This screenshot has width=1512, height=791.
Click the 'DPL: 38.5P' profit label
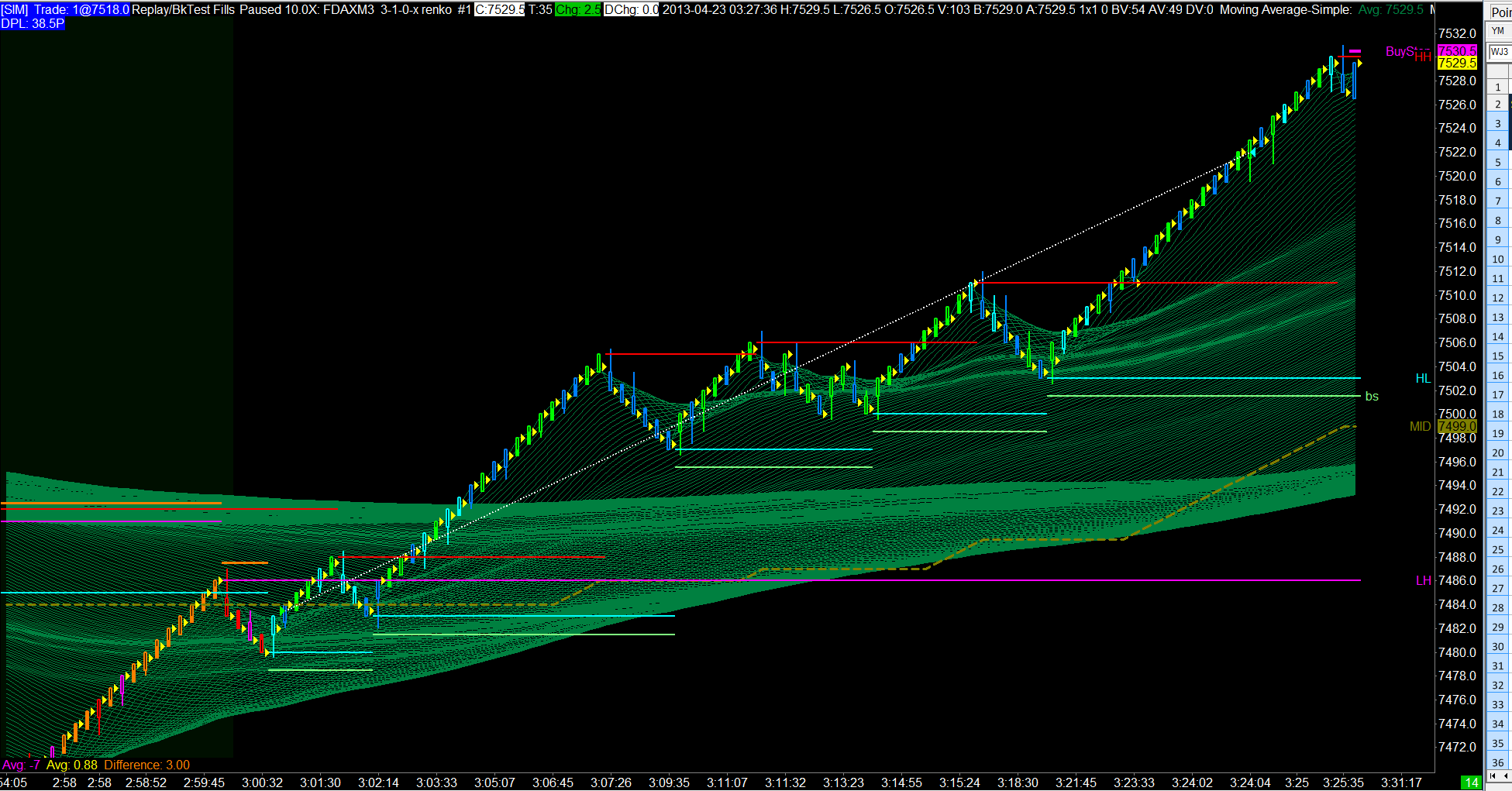click(33, 24)
